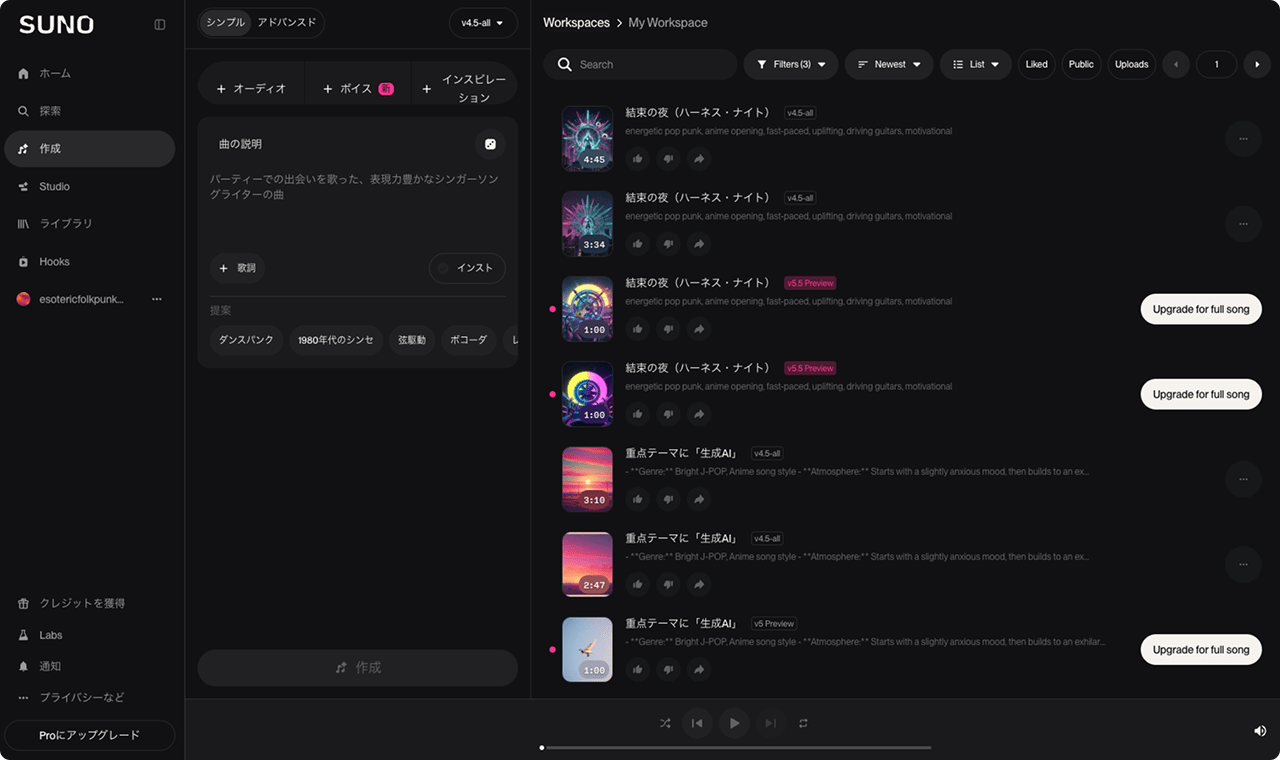
Task: Open the more menu beside esotericfolkpunk
Action: click(x=157, y=299)
